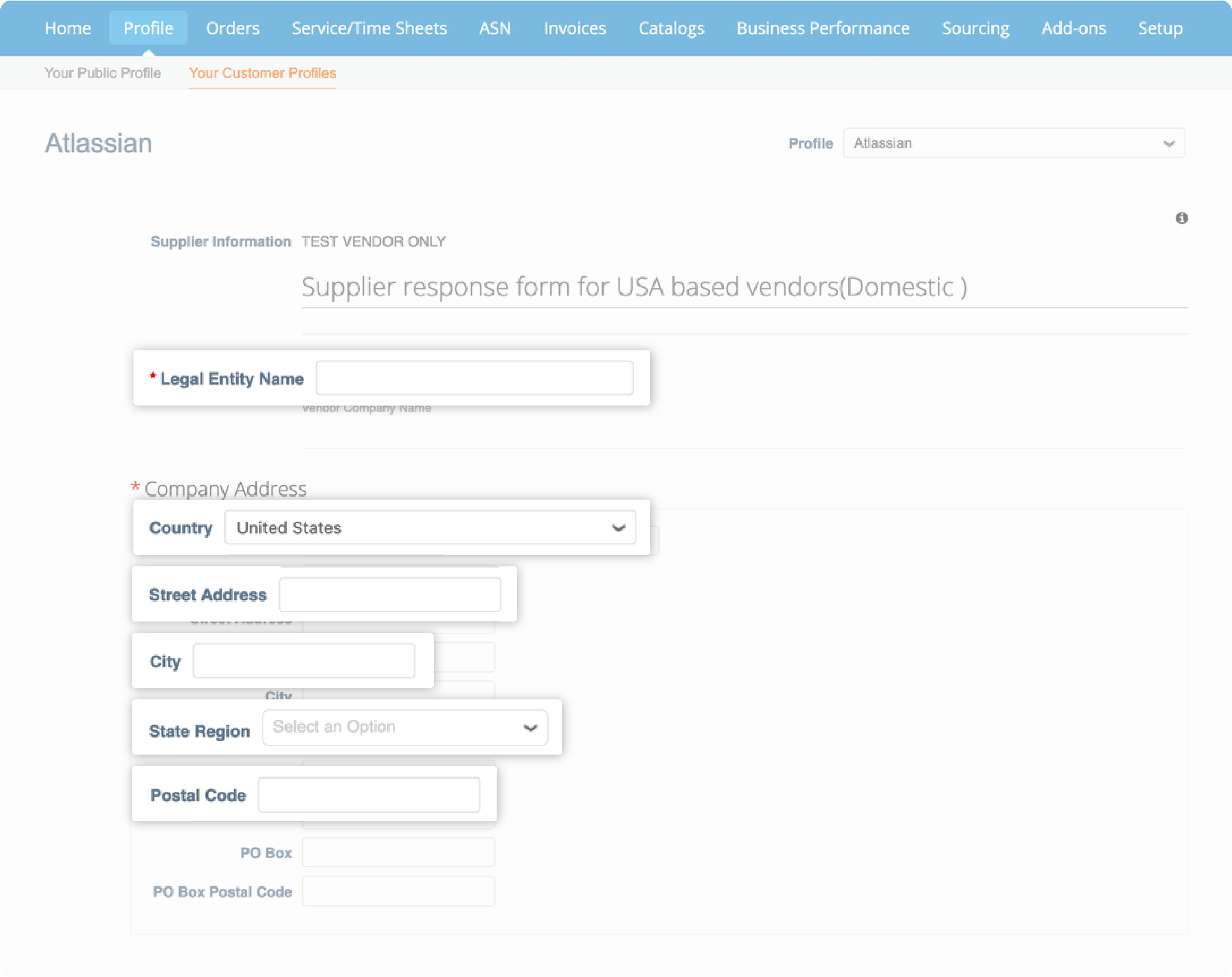This screenshot has height=977, width=1232.
Task: Click the Service/Time Sheets menu item
Action: coord(369,27)
